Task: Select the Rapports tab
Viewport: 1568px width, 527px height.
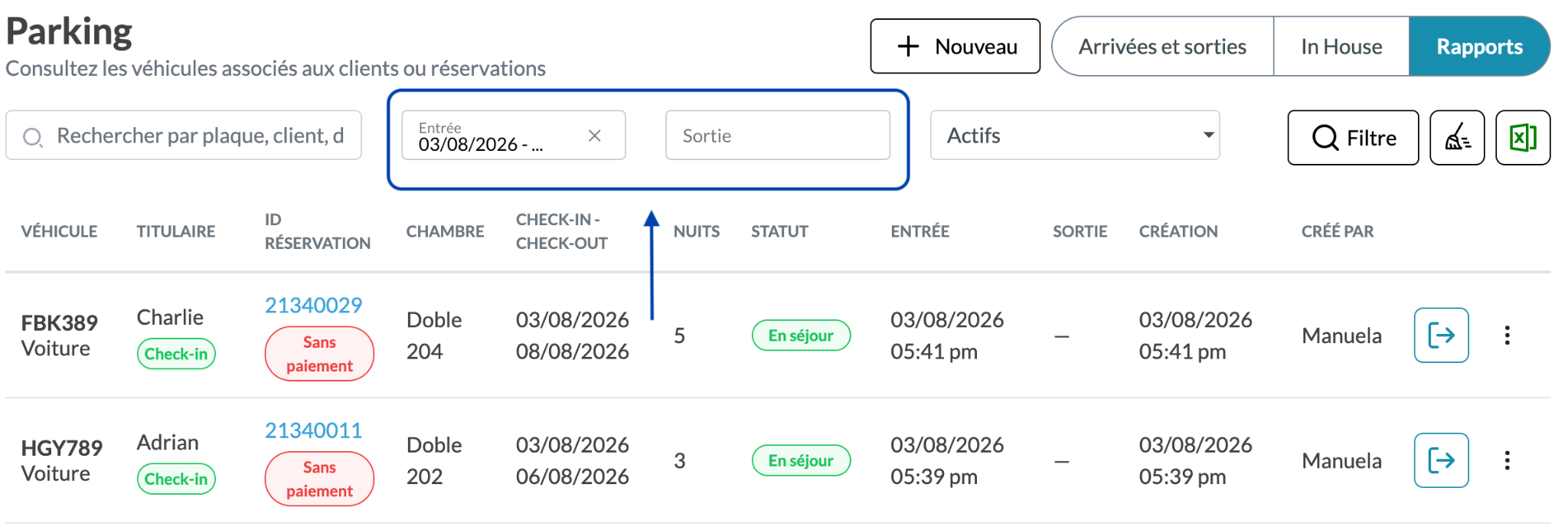Action: tap(1479, 47)
